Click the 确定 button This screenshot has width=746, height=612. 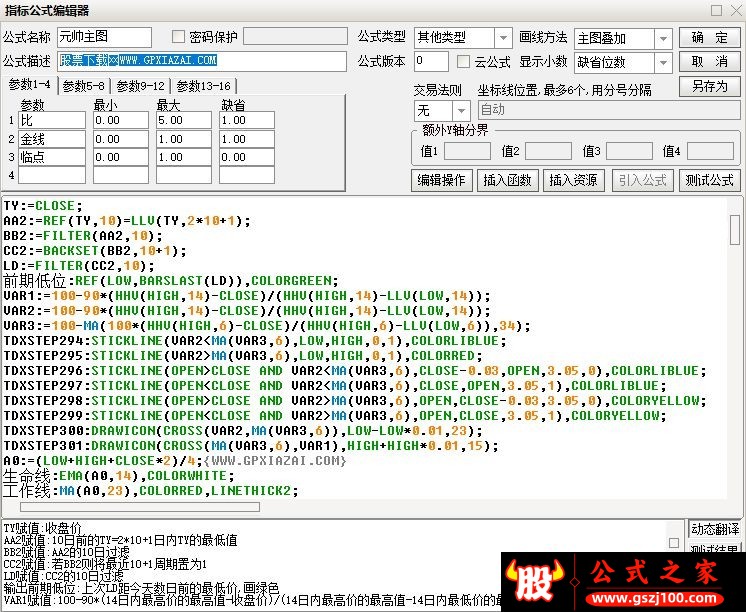point(709,38)
